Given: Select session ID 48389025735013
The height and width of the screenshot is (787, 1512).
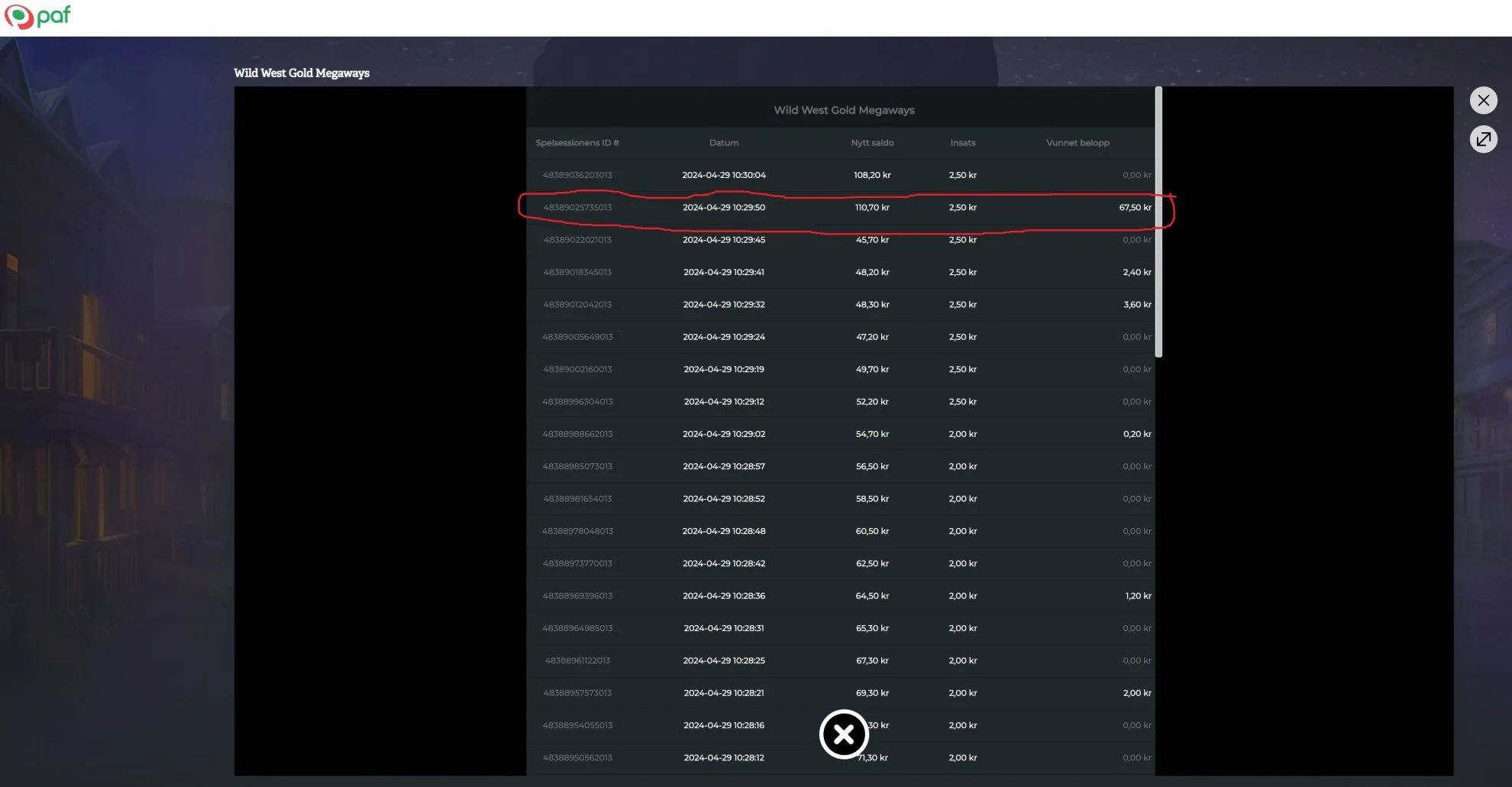Looking at the screenshot, I should click(x=577, y=207).
